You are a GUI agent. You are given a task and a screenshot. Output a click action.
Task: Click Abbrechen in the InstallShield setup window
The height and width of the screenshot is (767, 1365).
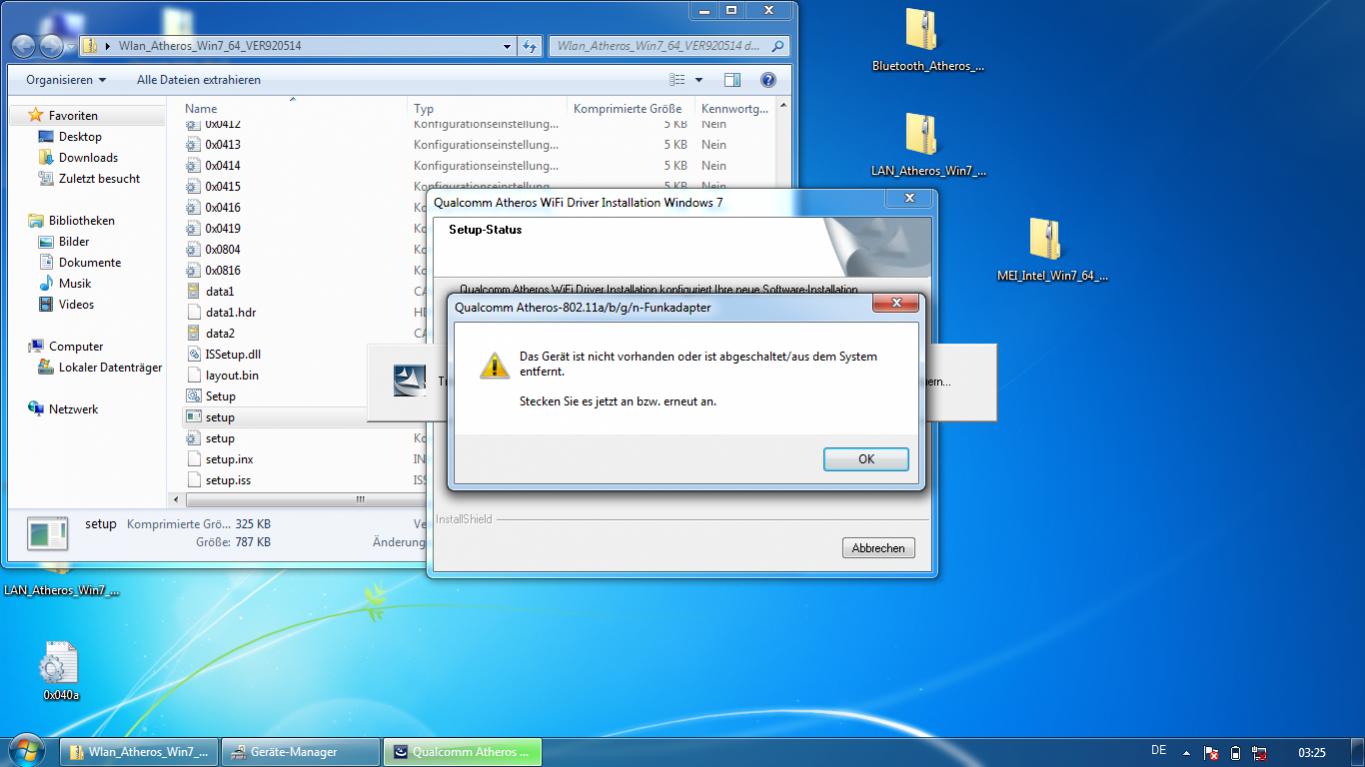click(x=878, y=548)
